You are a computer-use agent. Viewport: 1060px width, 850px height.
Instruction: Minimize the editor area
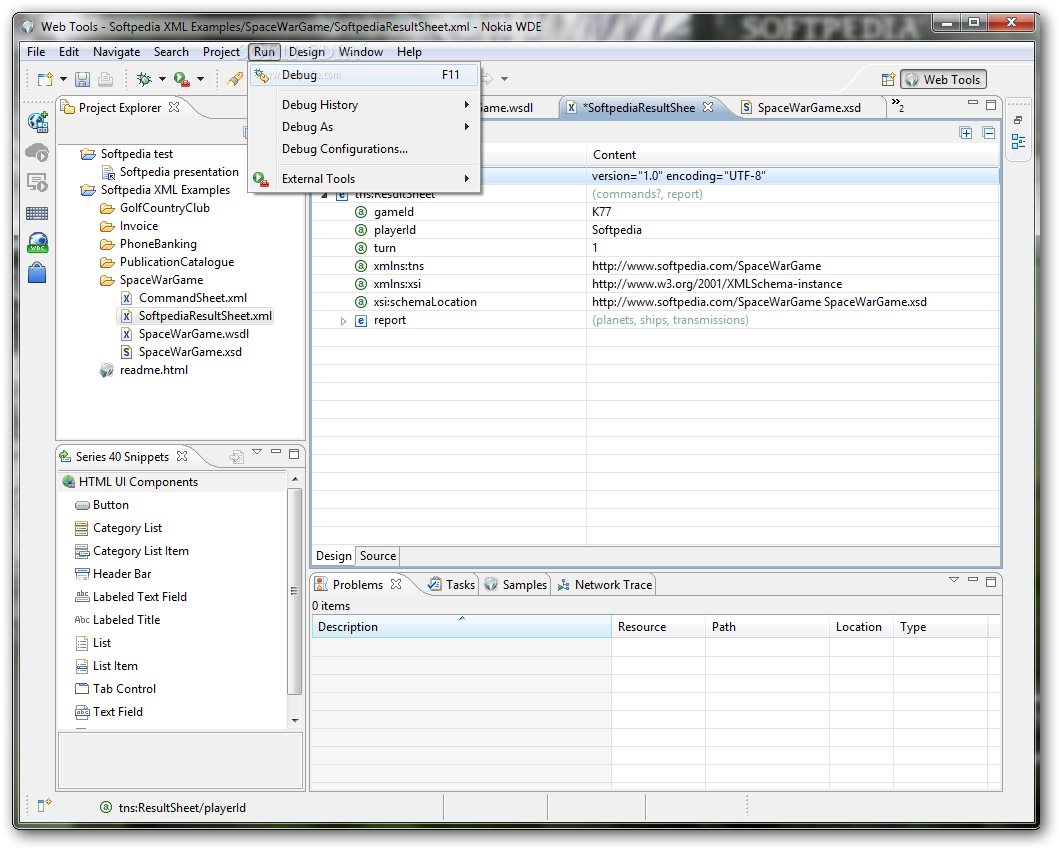973,103
